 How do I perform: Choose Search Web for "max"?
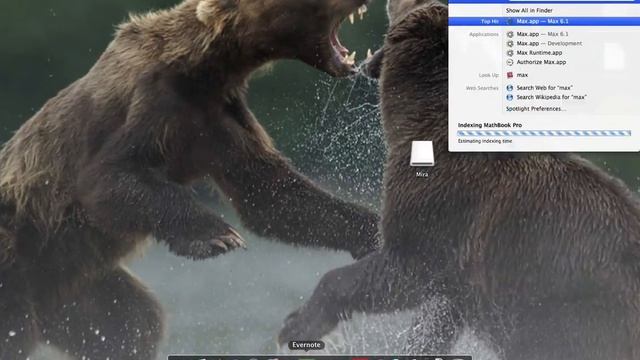click(539, 88)
